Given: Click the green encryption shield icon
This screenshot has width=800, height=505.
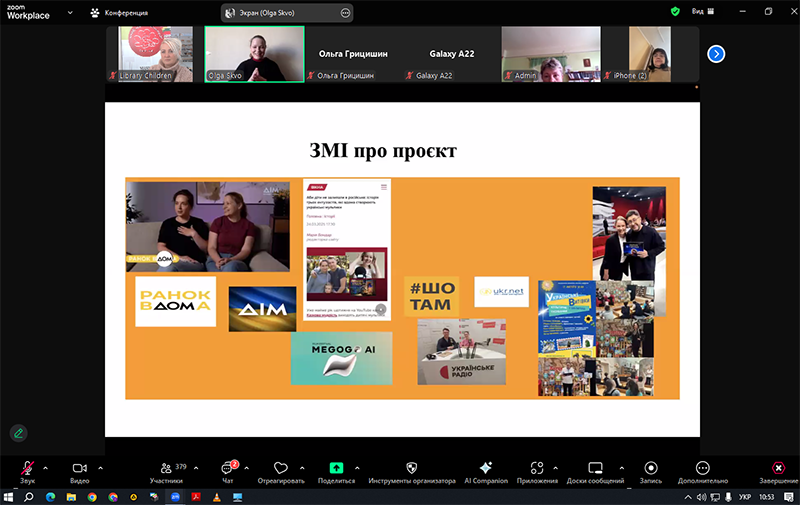Looking at the screenshot, I should point(675,11).
